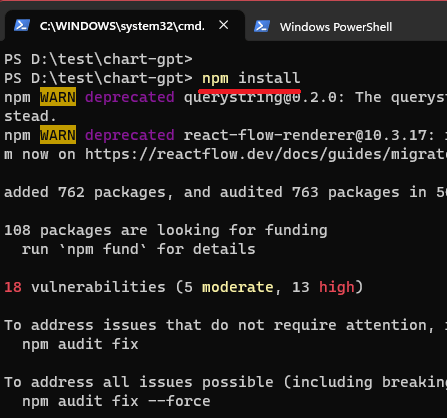Click the plain npm audit fix line without --force
Viewport: 447px width, 418px height.
click(80, 344)
